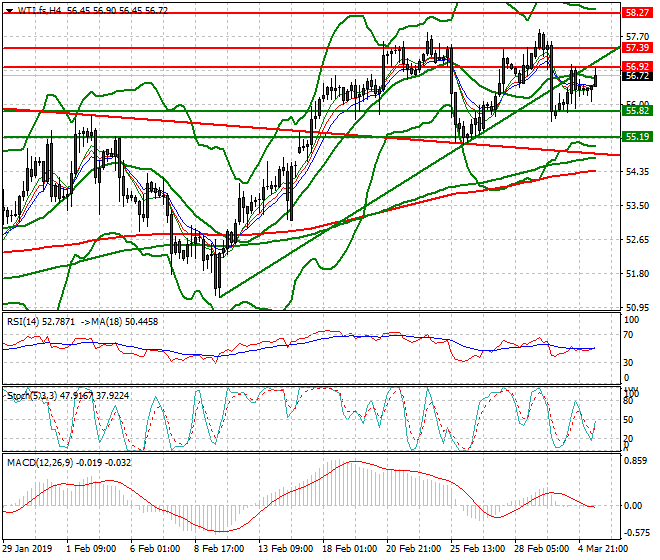660x560 pixels.
Task: Click the WTI.fs,H4 chart title text
Action: [40, 11]
